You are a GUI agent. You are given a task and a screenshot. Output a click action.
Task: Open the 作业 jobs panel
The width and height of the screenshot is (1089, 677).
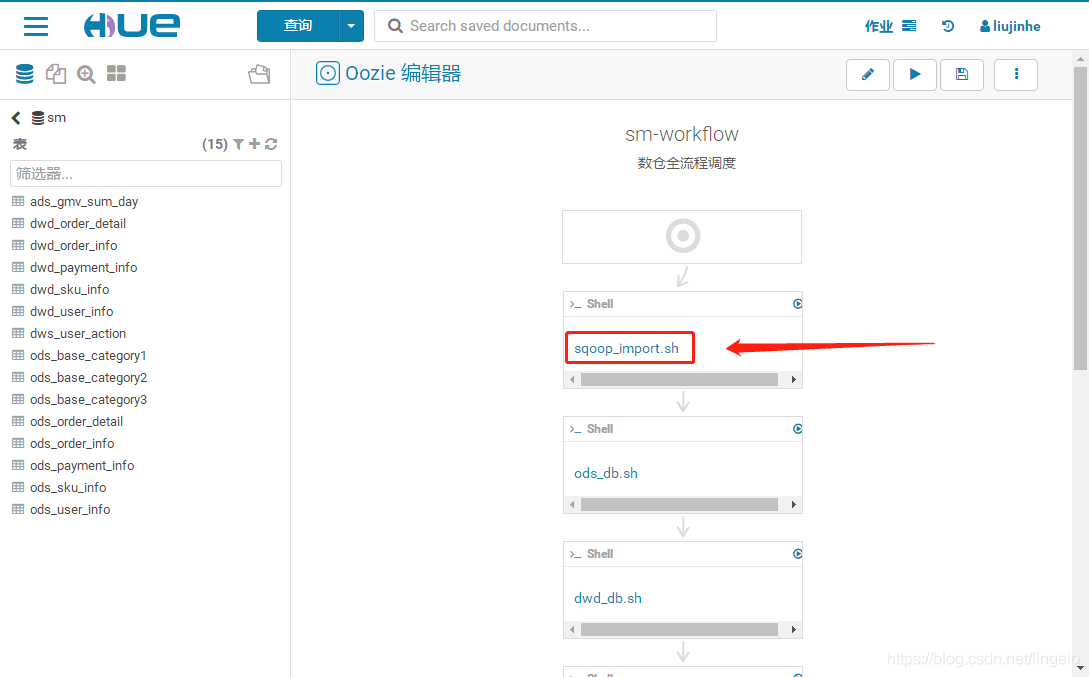(x=890, y=26)
